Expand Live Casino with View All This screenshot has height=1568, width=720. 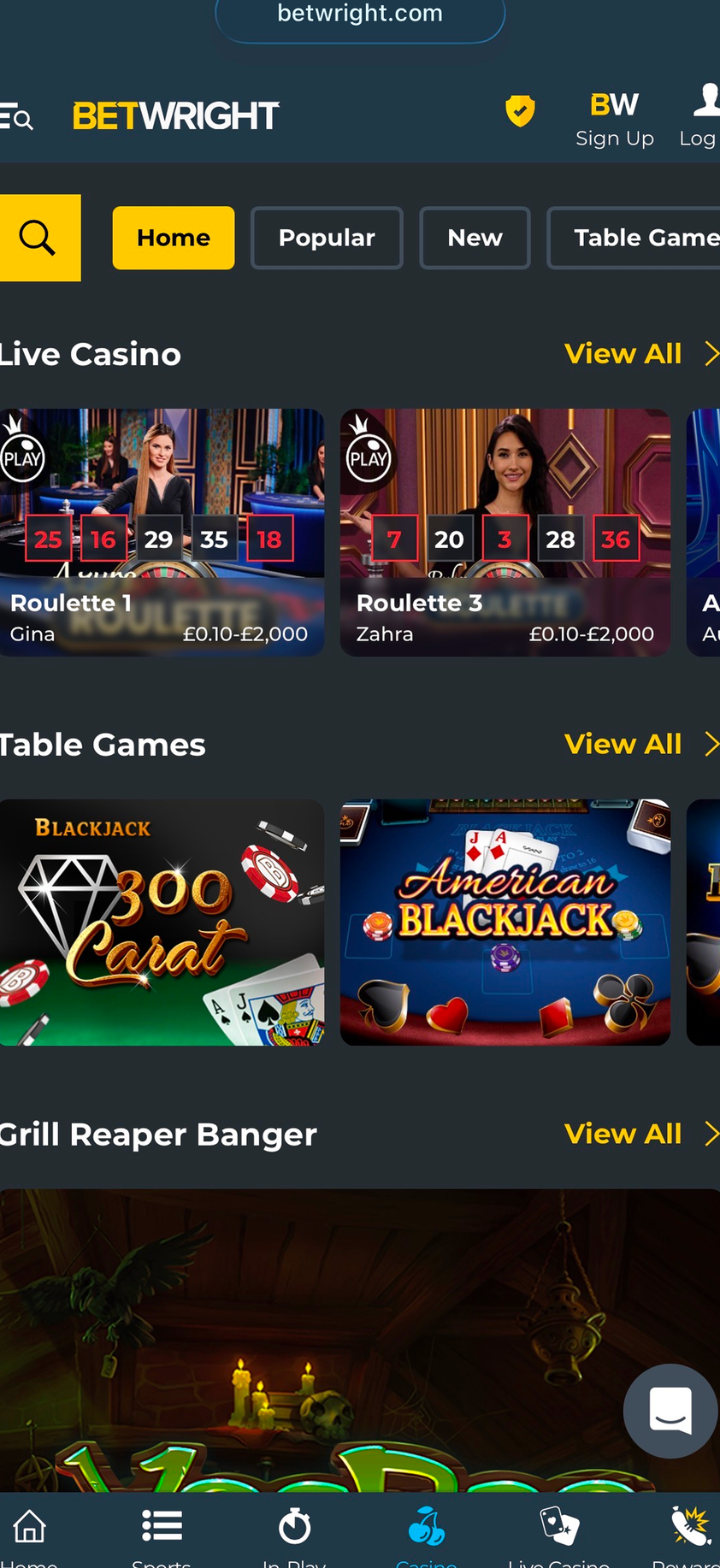pyautogui.click(x=641, y=354)
